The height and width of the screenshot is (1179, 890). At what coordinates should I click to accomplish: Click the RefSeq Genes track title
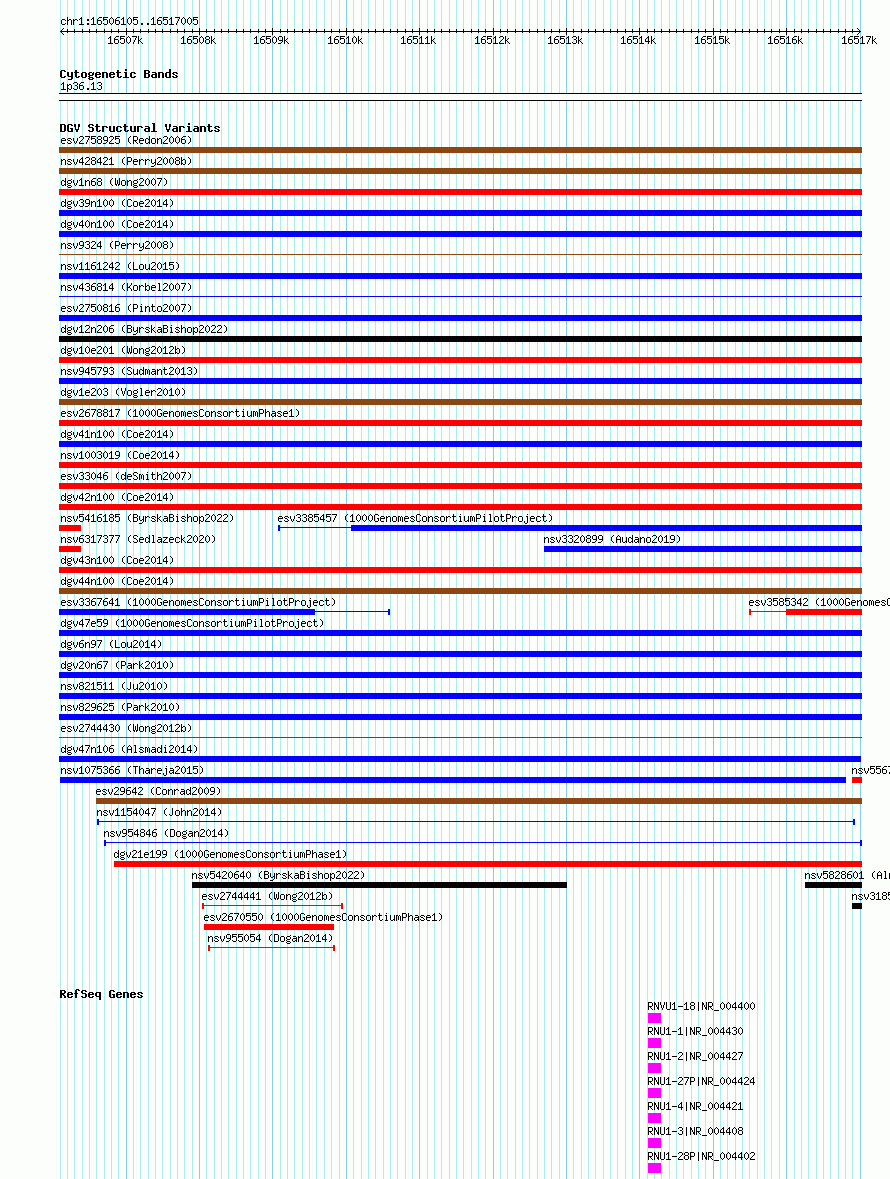point(101,995)
